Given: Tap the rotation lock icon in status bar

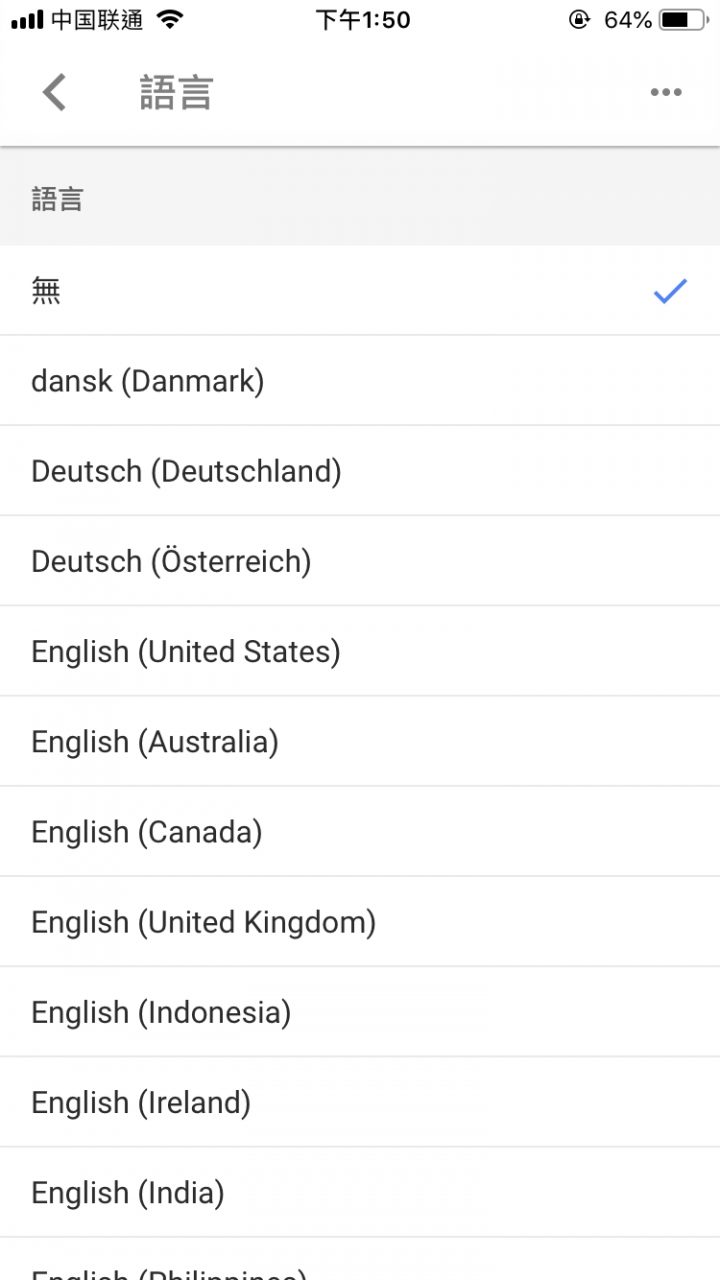Looking at the screenshot, I should pos(579,19).
